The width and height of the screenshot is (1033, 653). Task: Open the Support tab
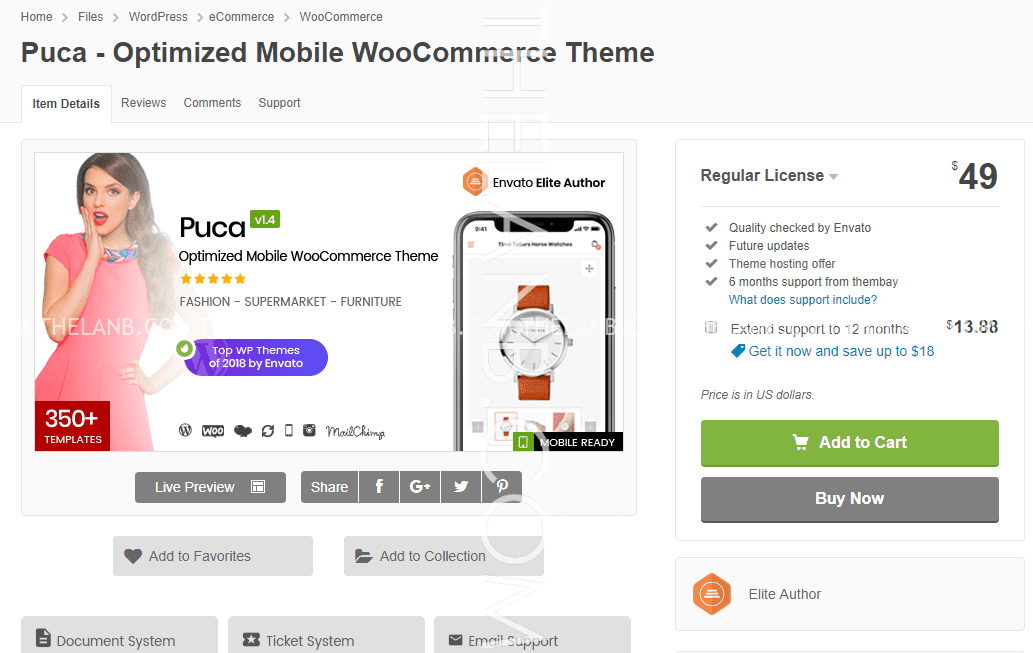pyautogui.click(x=279, y=103)
